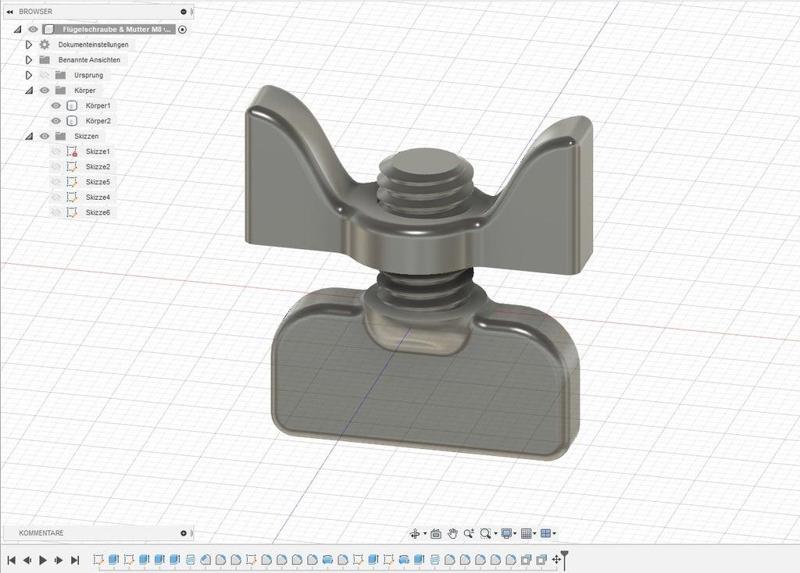Click the Viewports layout icon
Image resolution: width=800 pixels, height=573 pixels.
coord(545,534)
